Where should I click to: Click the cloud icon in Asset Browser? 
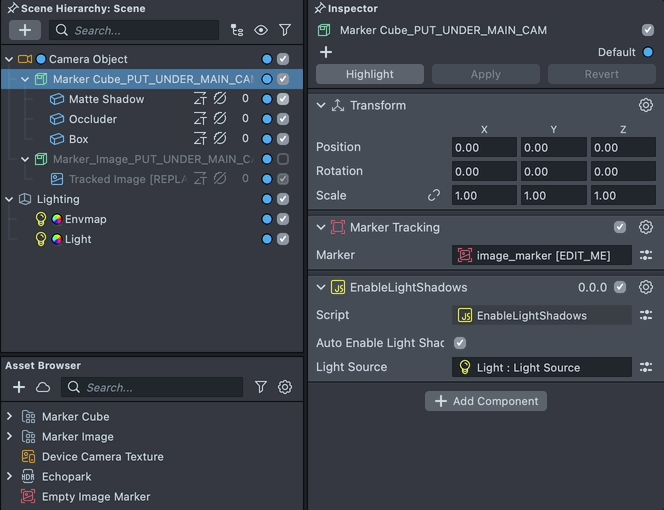click(43, 387)
